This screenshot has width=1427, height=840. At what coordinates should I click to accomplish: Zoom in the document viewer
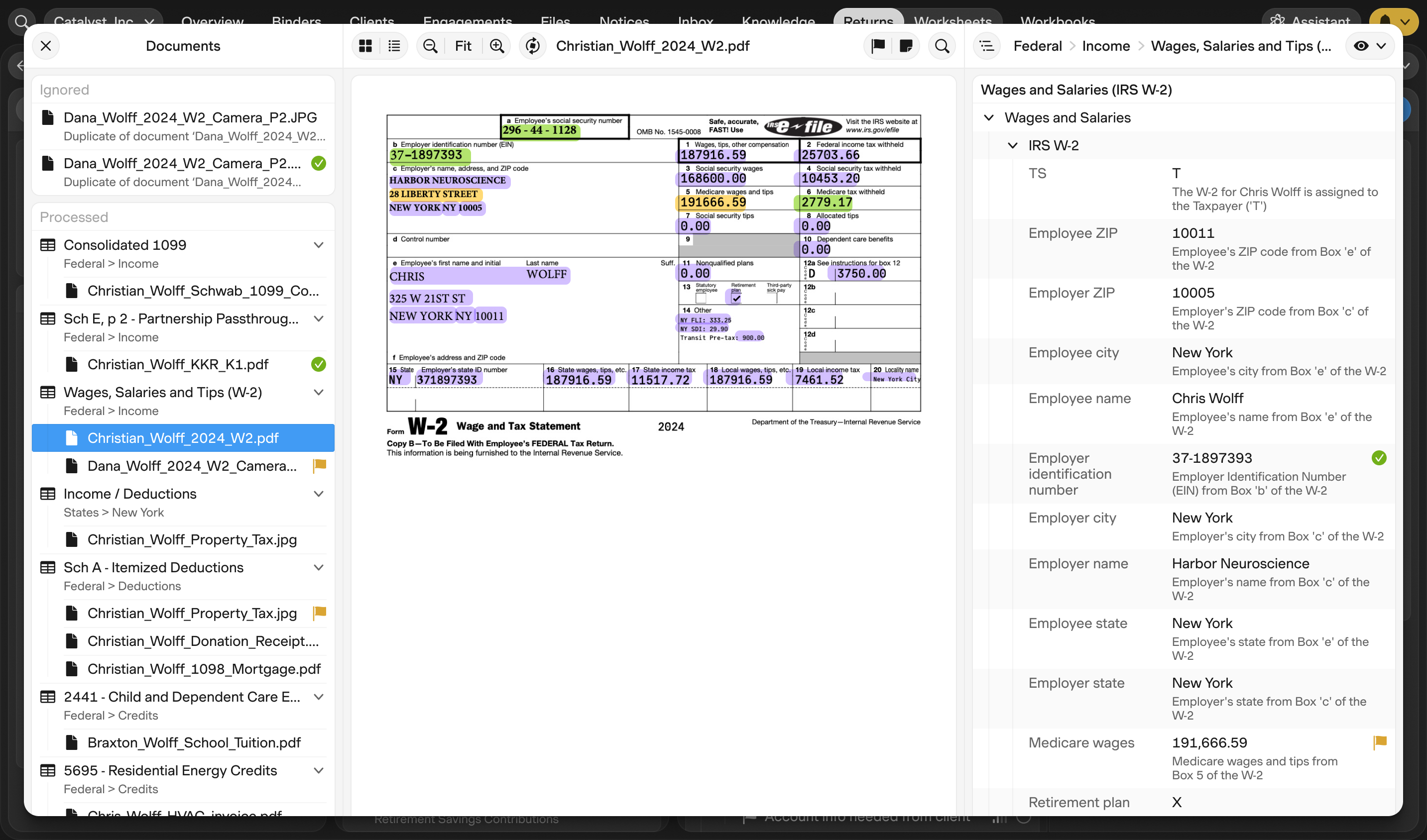pyautogui.click(x=496, y=46)
